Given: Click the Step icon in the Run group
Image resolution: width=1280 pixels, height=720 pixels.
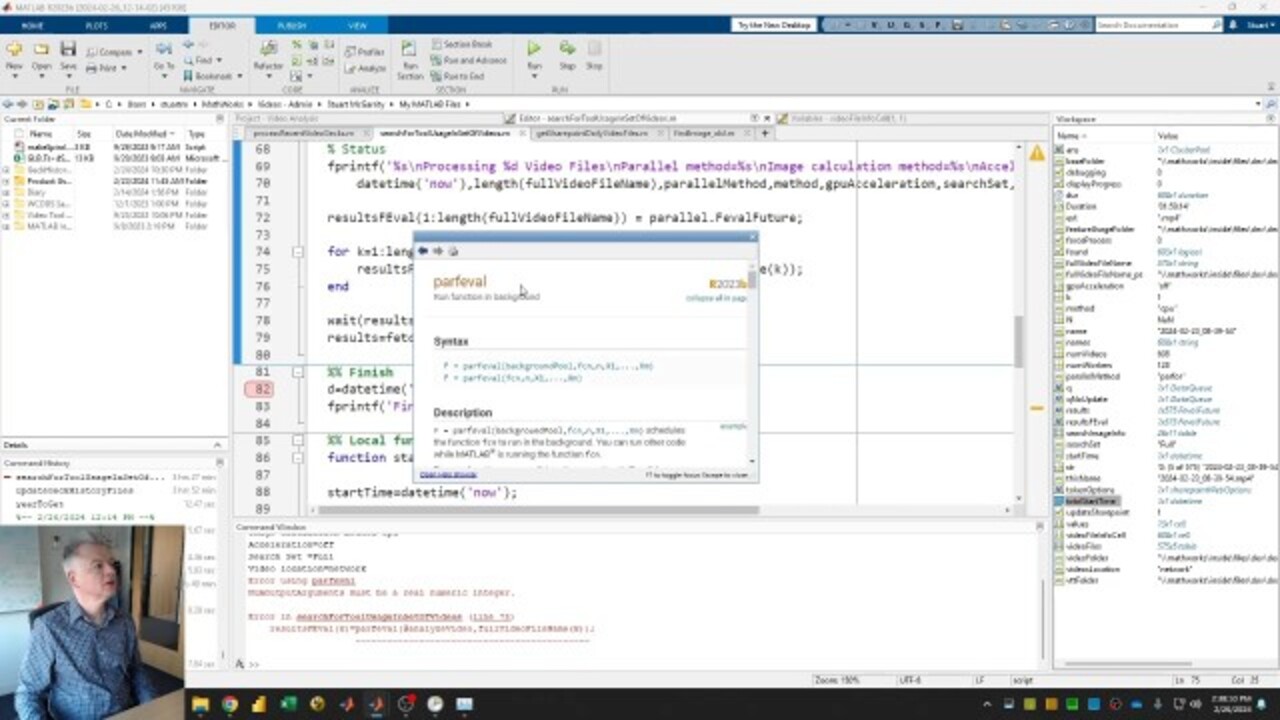Looking at the screenshot, I should click(567, 53).
